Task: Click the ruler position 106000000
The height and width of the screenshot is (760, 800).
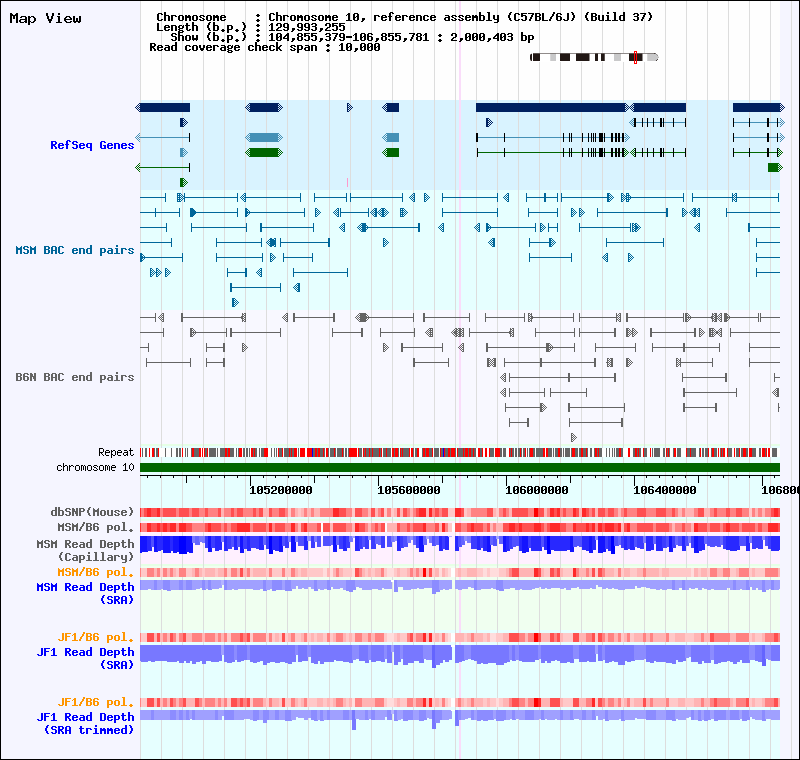Action: pos(537,490)
